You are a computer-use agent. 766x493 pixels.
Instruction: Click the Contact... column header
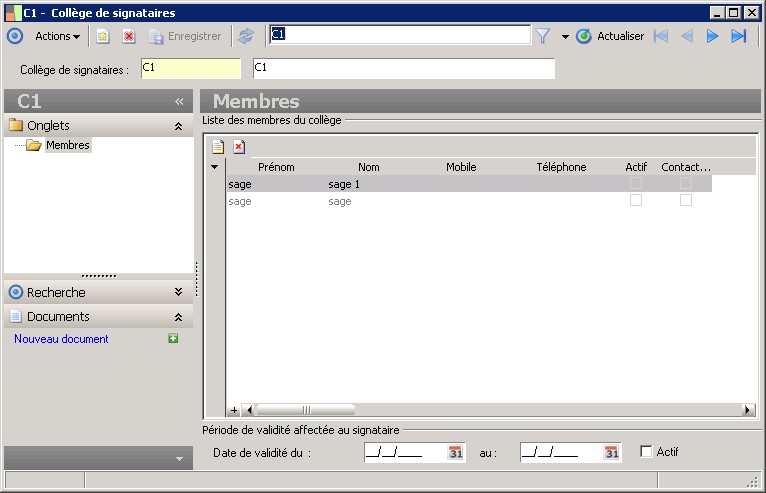(686, 167)
